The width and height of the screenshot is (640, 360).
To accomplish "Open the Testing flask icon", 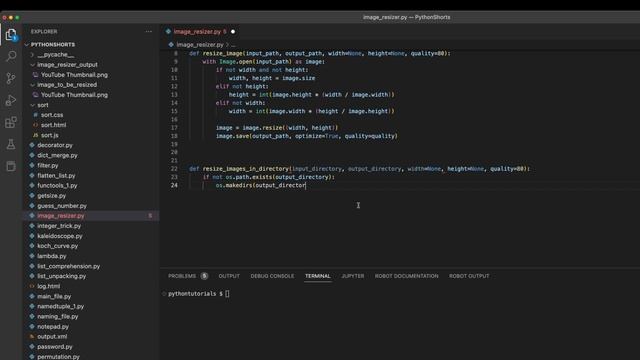I will coord(11,144).
